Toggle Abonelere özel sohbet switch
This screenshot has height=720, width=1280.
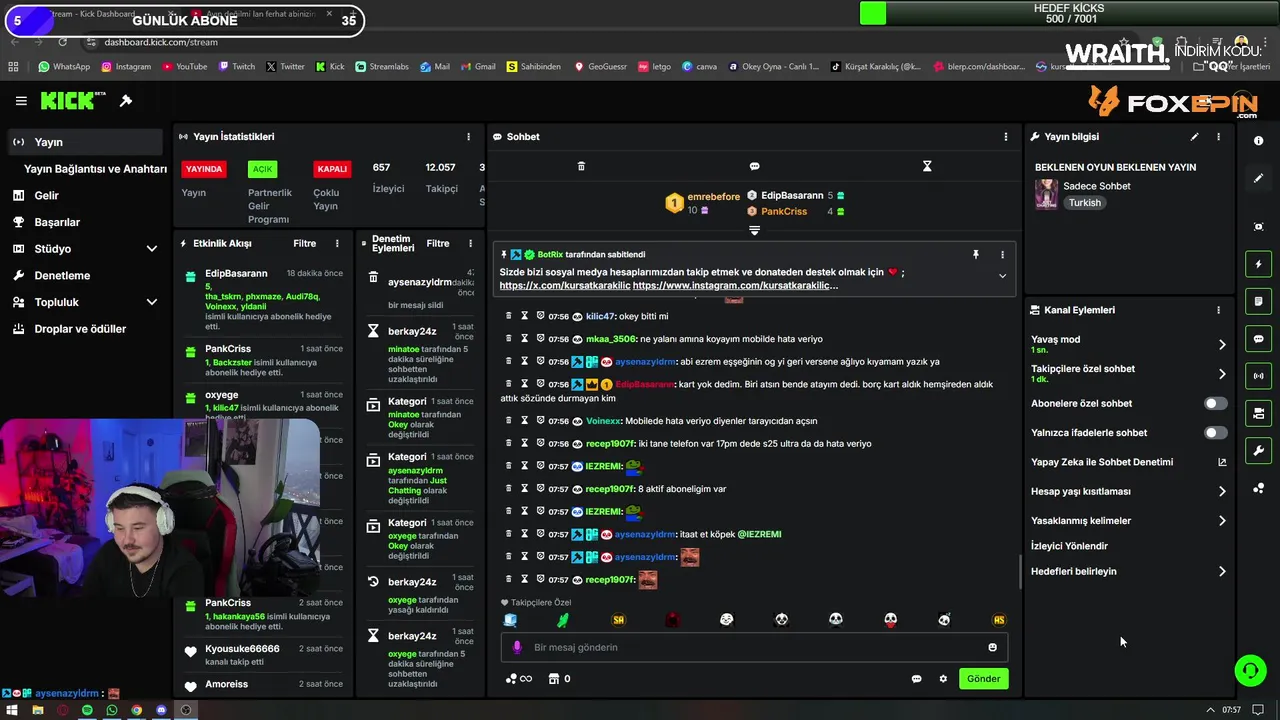click(x=1215, y=404)
